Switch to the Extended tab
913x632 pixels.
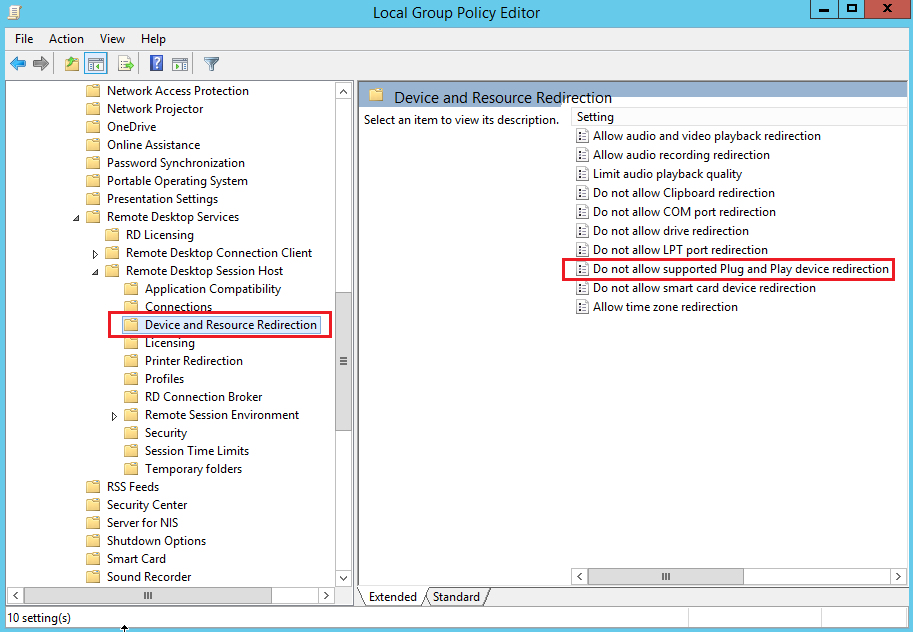click(392, 597)
